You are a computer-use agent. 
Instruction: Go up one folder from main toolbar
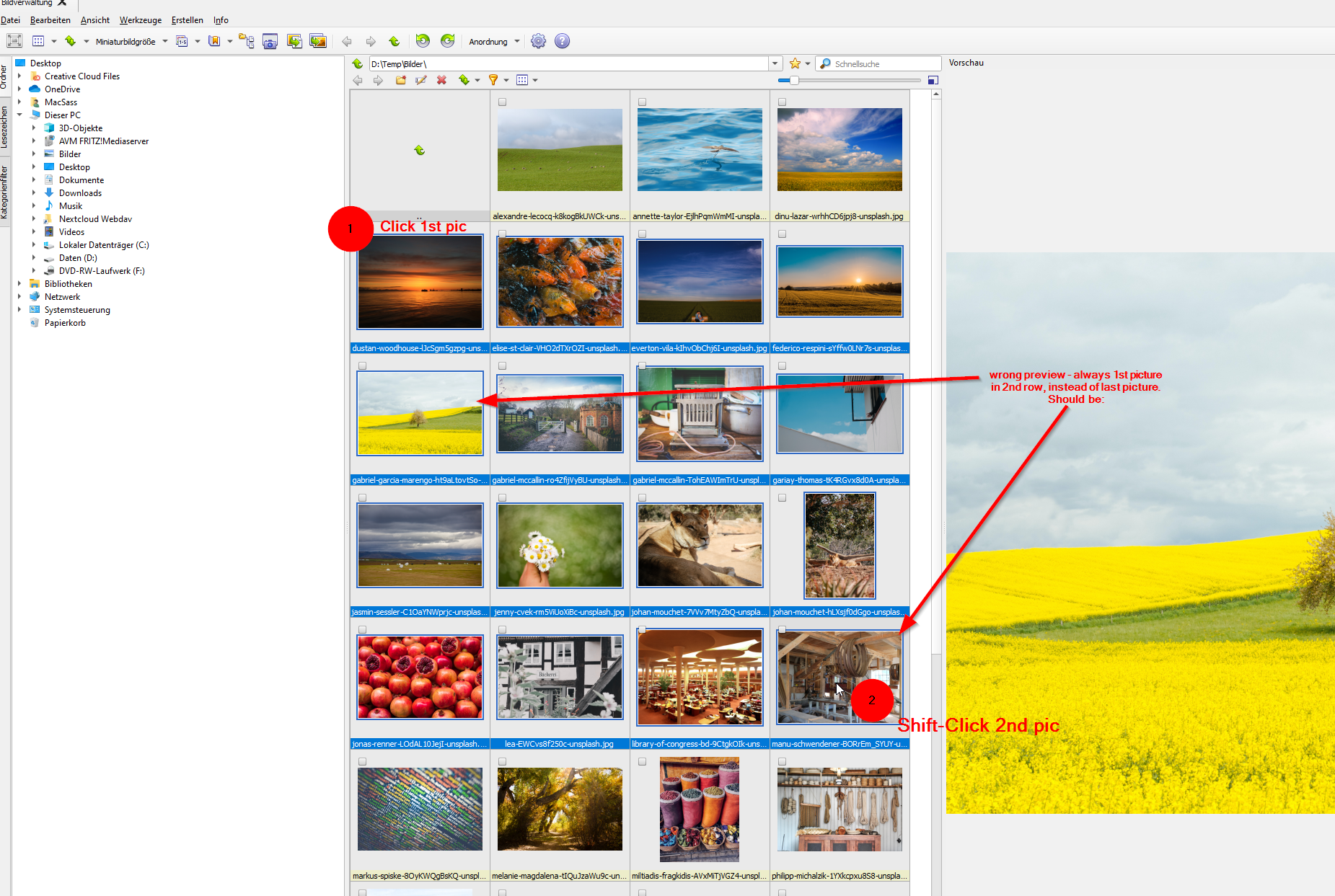pos(394,41)
